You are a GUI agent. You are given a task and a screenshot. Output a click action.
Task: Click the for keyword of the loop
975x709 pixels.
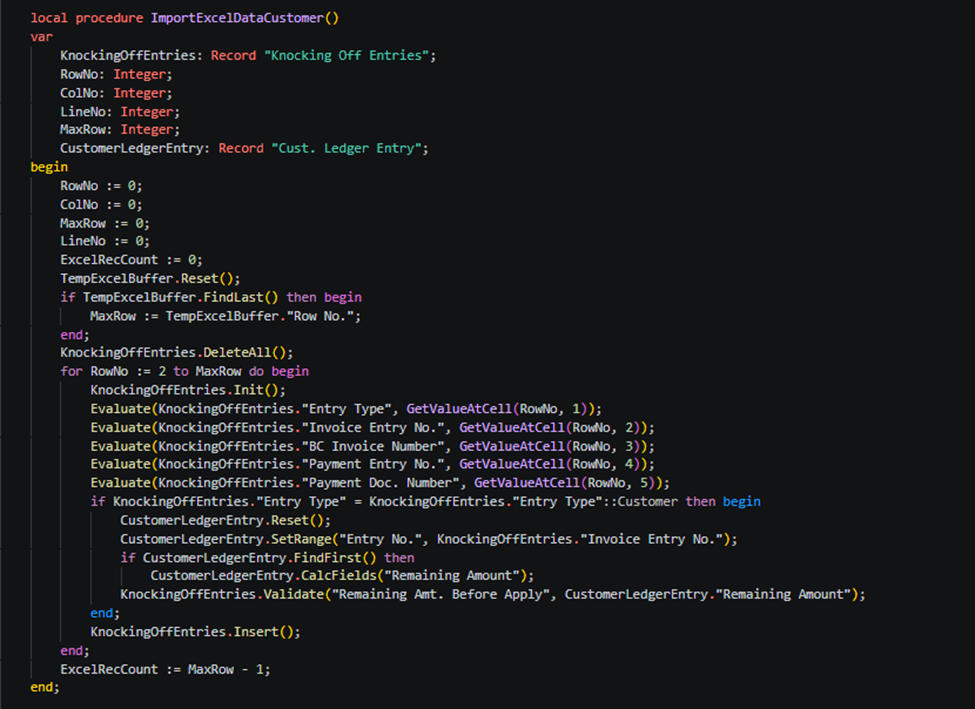click(71, 371)
